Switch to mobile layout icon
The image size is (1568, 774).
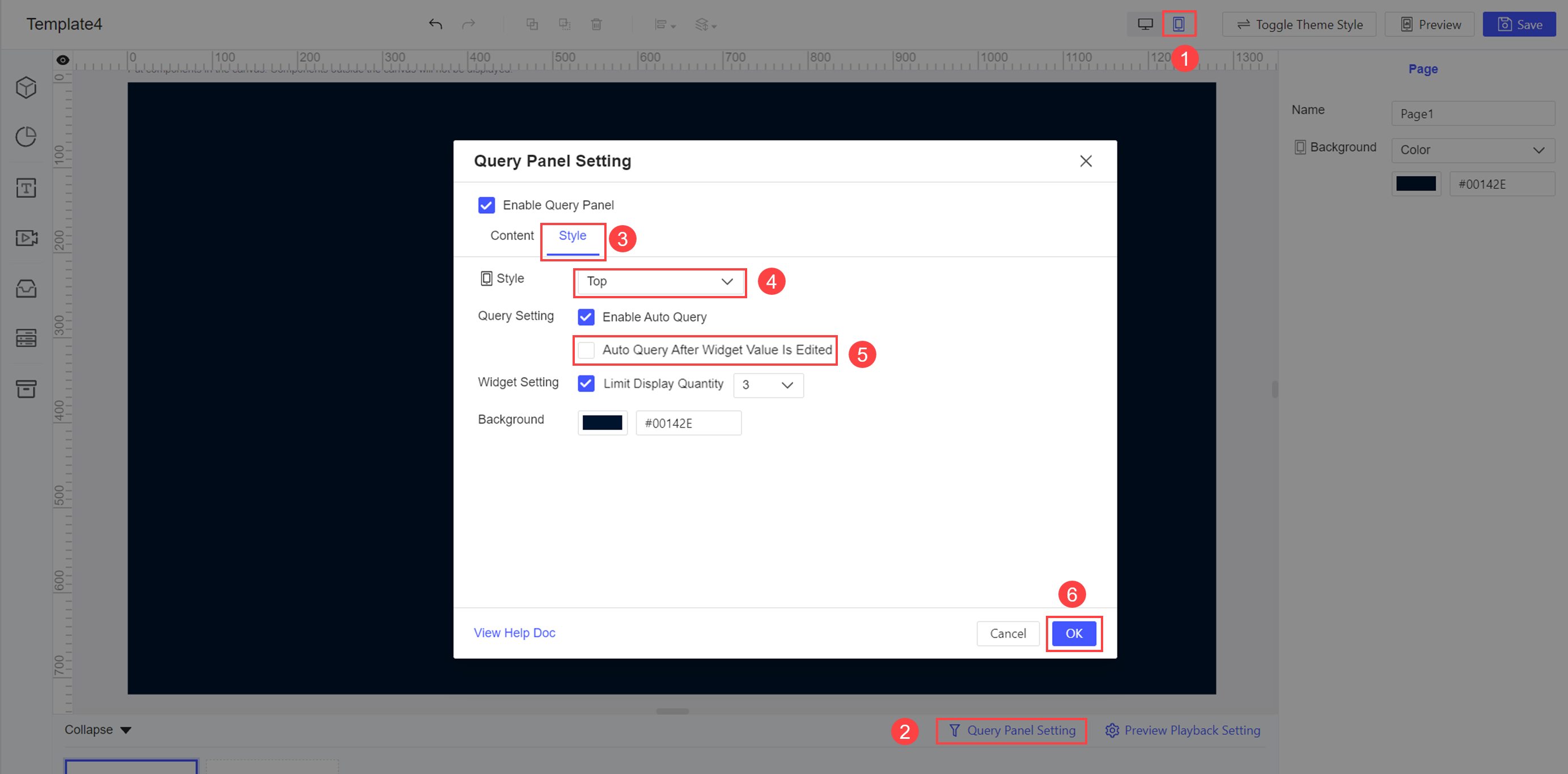pos(1179,24)
